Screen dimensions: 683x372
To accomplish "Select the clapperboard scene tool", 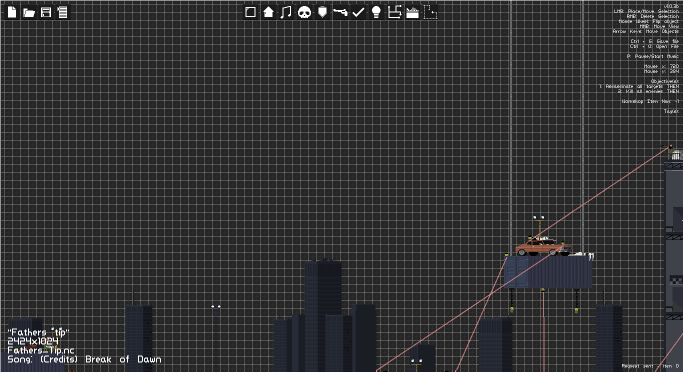I will [413, 13].
